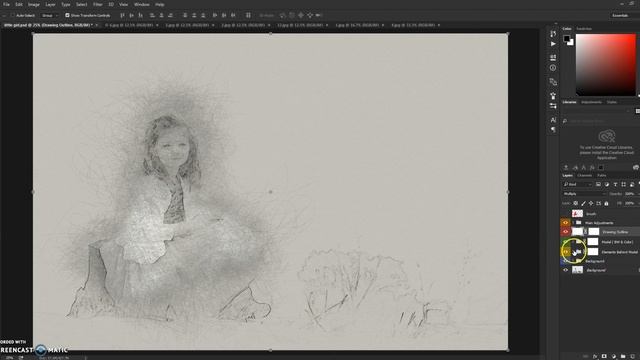Hide the Drawing Outline layer

click(x=565, y=231)
